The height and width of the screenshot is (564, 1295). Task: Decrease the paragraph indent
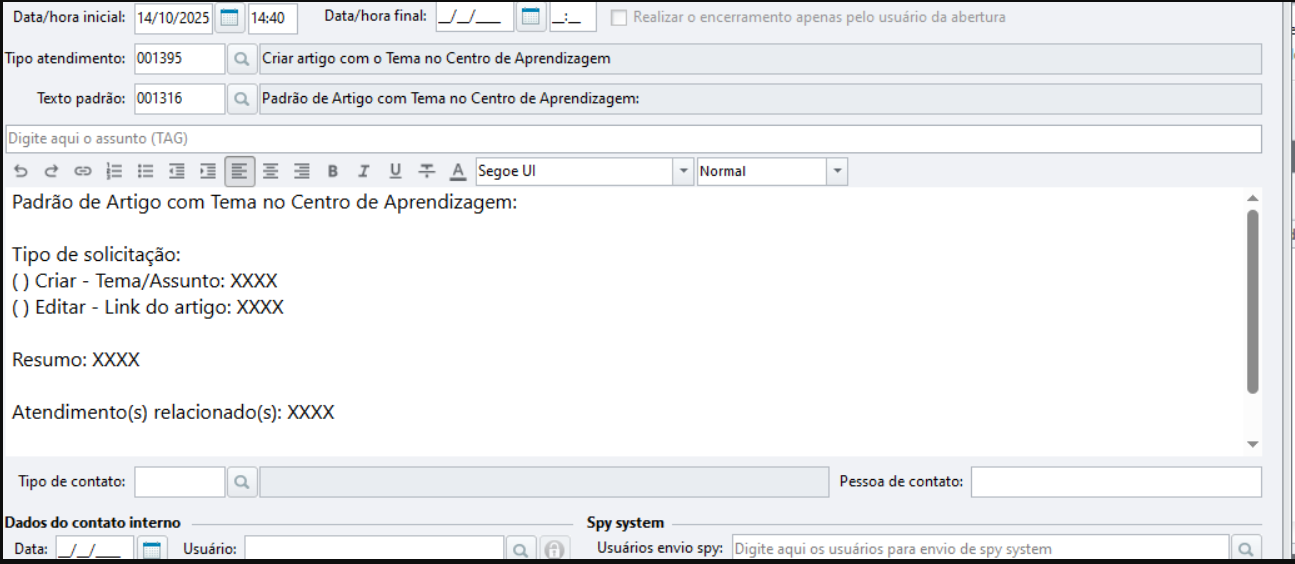click(x=177, y=171)
